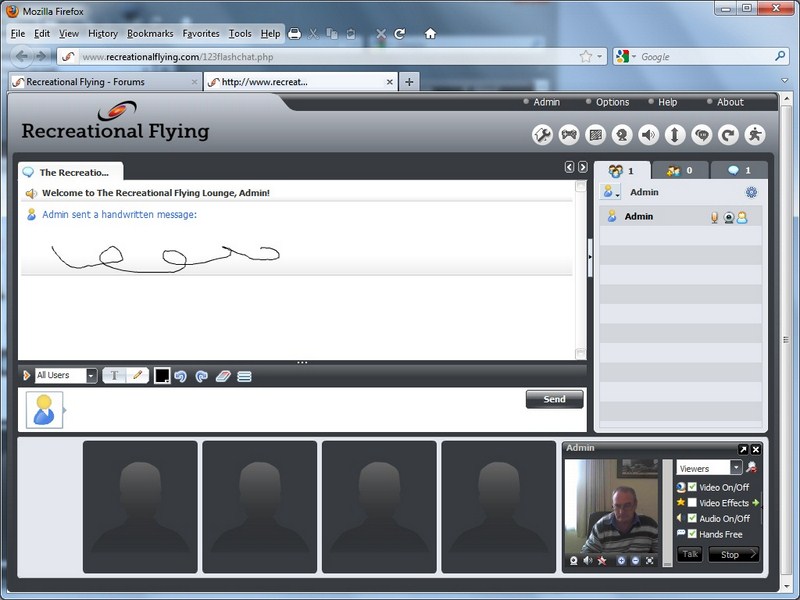
Task: Click the webcam icon under video preview
Action: click(x=573, y=560)
